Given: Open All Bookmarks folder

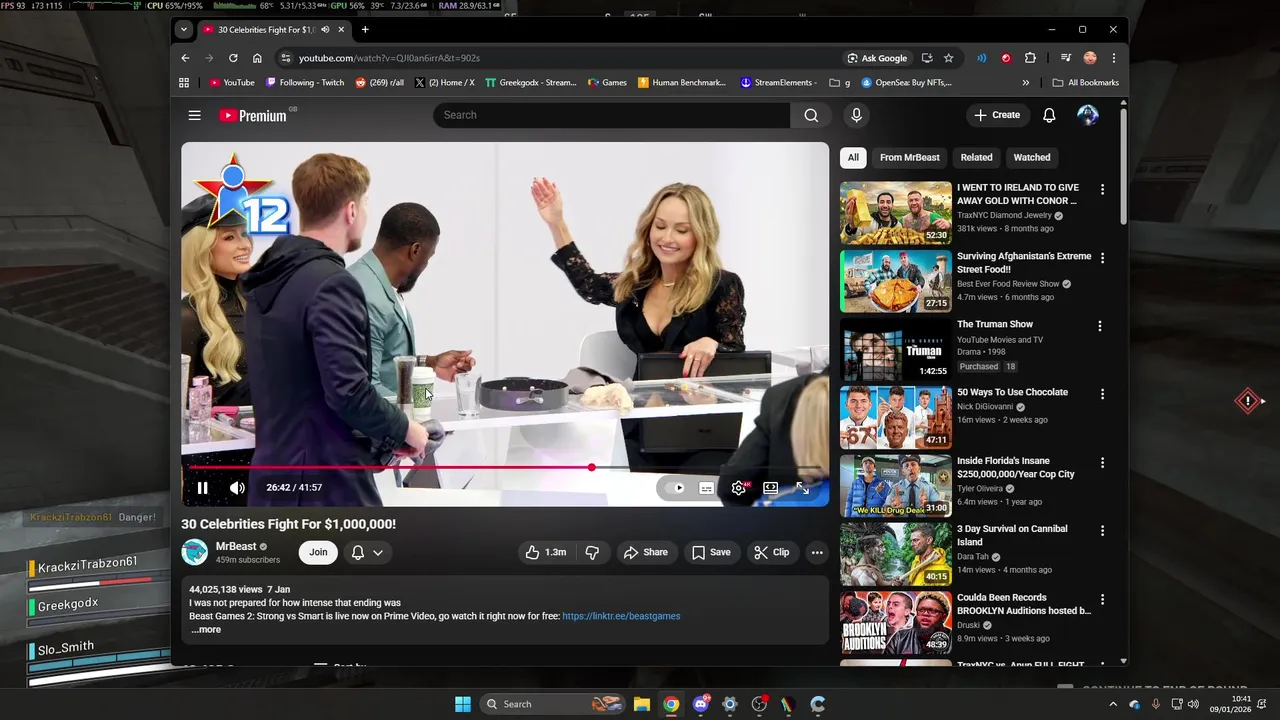Looking at the screenshot, I should [x=1086, y=83].
